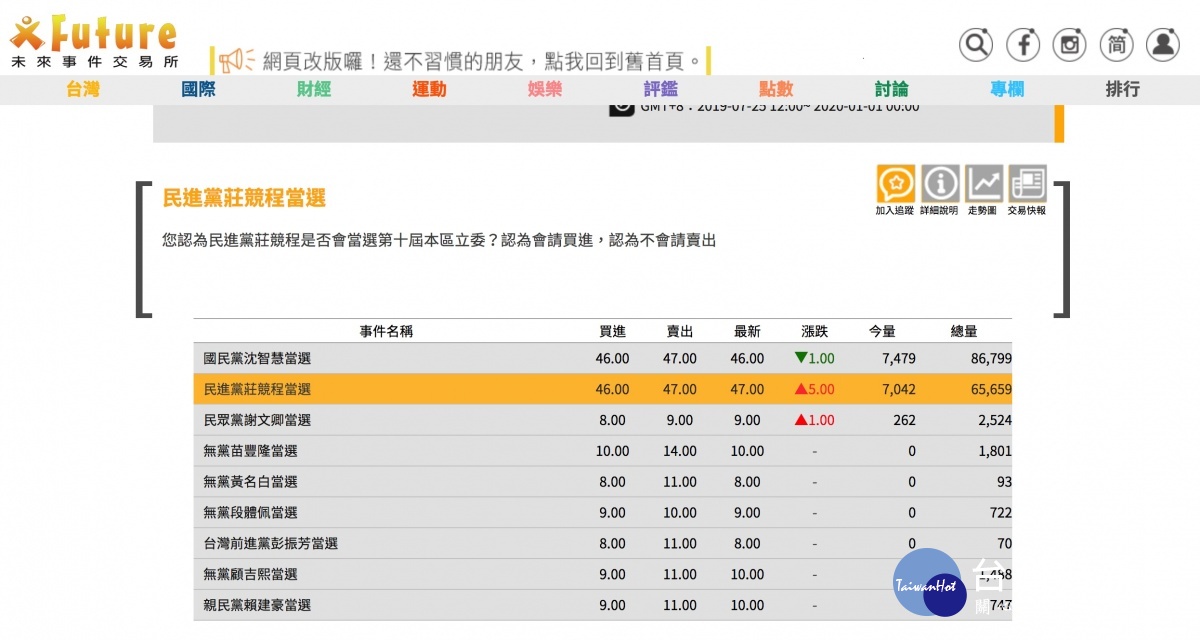Switch to simplified Chinese with 简 icon
This screenshot has height=640, width=1200.
pyautogui.click(x=1117, y=44)
